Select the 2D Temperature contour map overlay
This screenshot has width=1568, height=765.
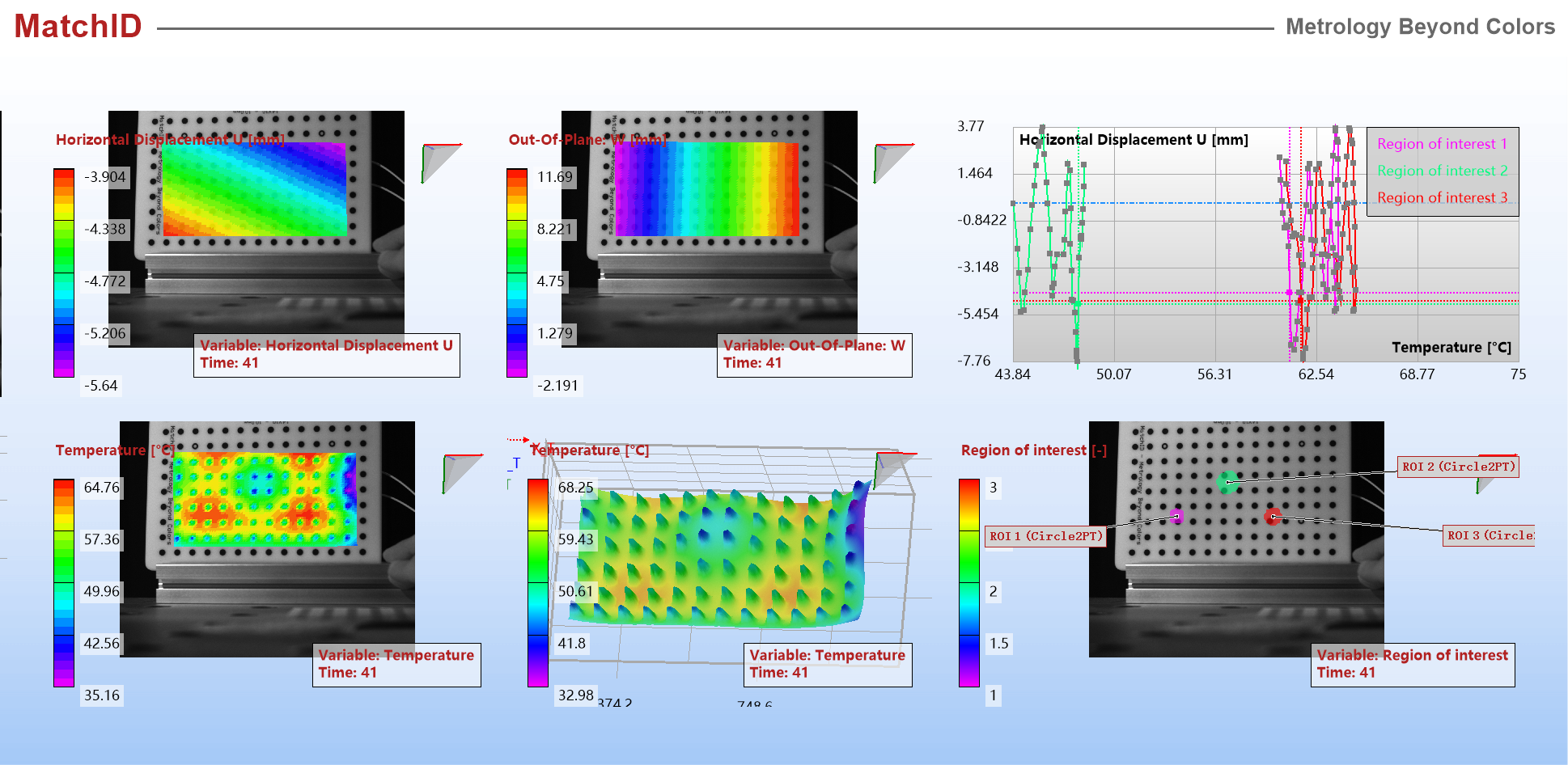coord(265,499)
